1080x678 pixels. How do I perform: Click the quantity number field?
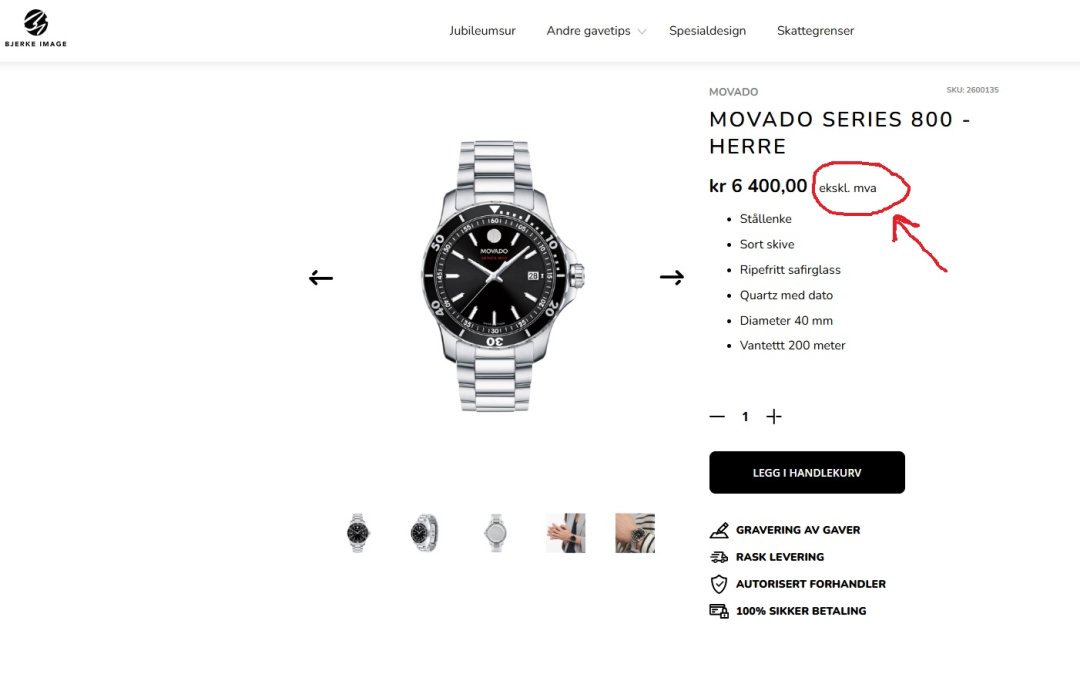[x=745, y=417]
